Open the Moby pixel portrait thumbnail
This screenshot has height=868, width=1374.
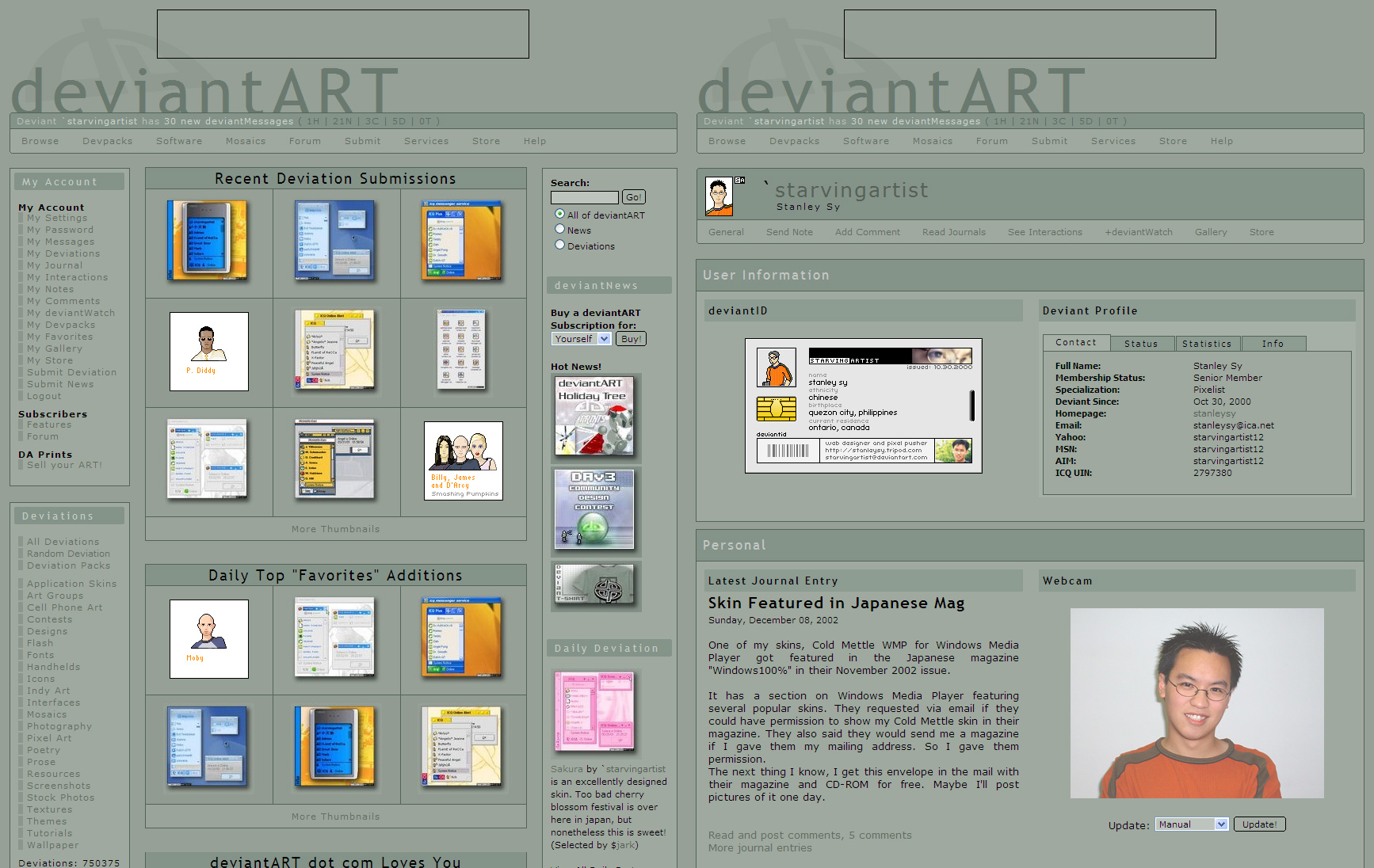209,639
